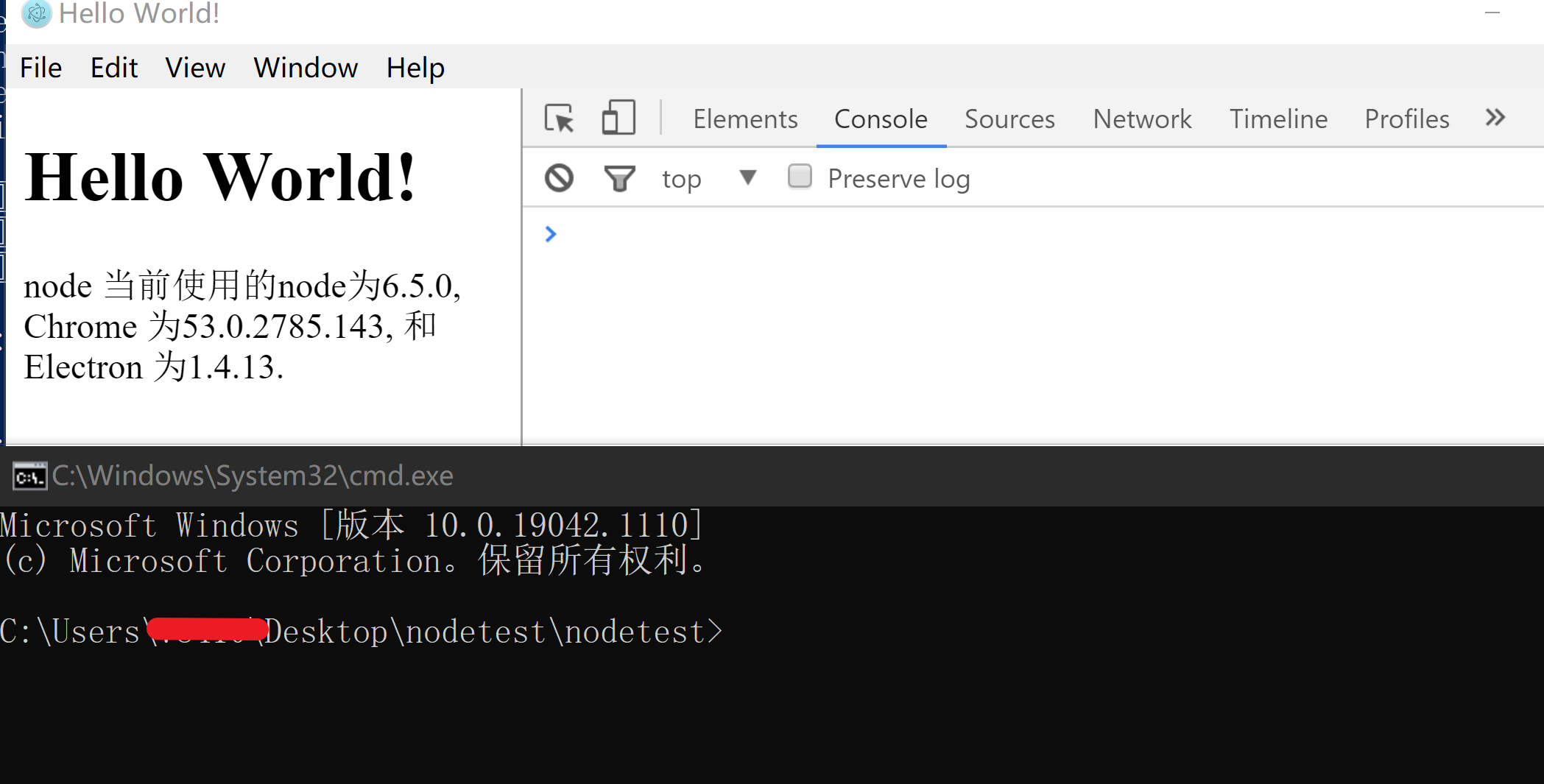
Task: Open the File menu
Action: pyautogui.click(x=40, y=68)
